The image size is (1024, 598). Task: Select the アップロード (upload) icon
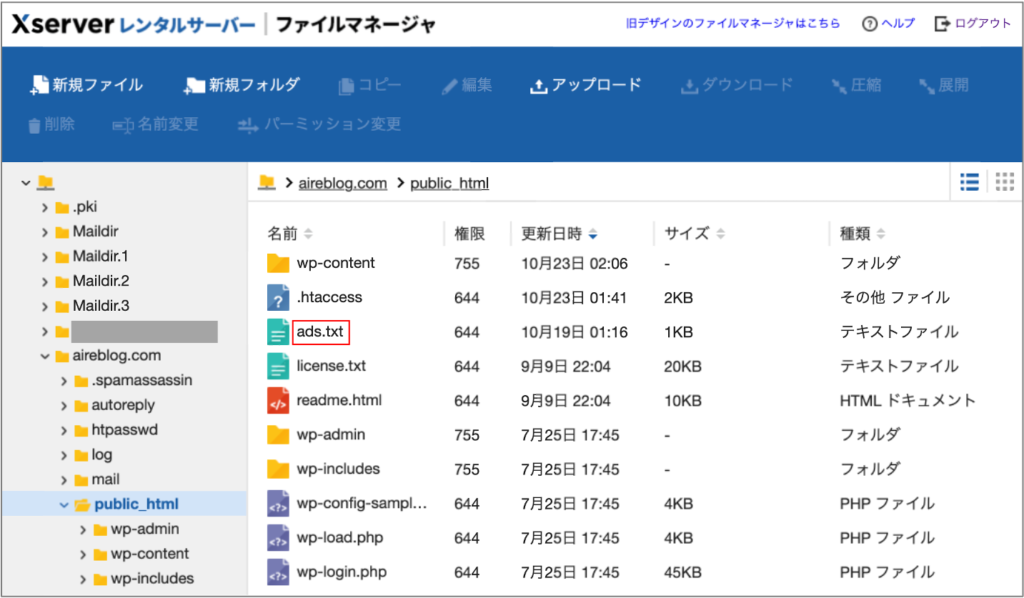[539, 85]
